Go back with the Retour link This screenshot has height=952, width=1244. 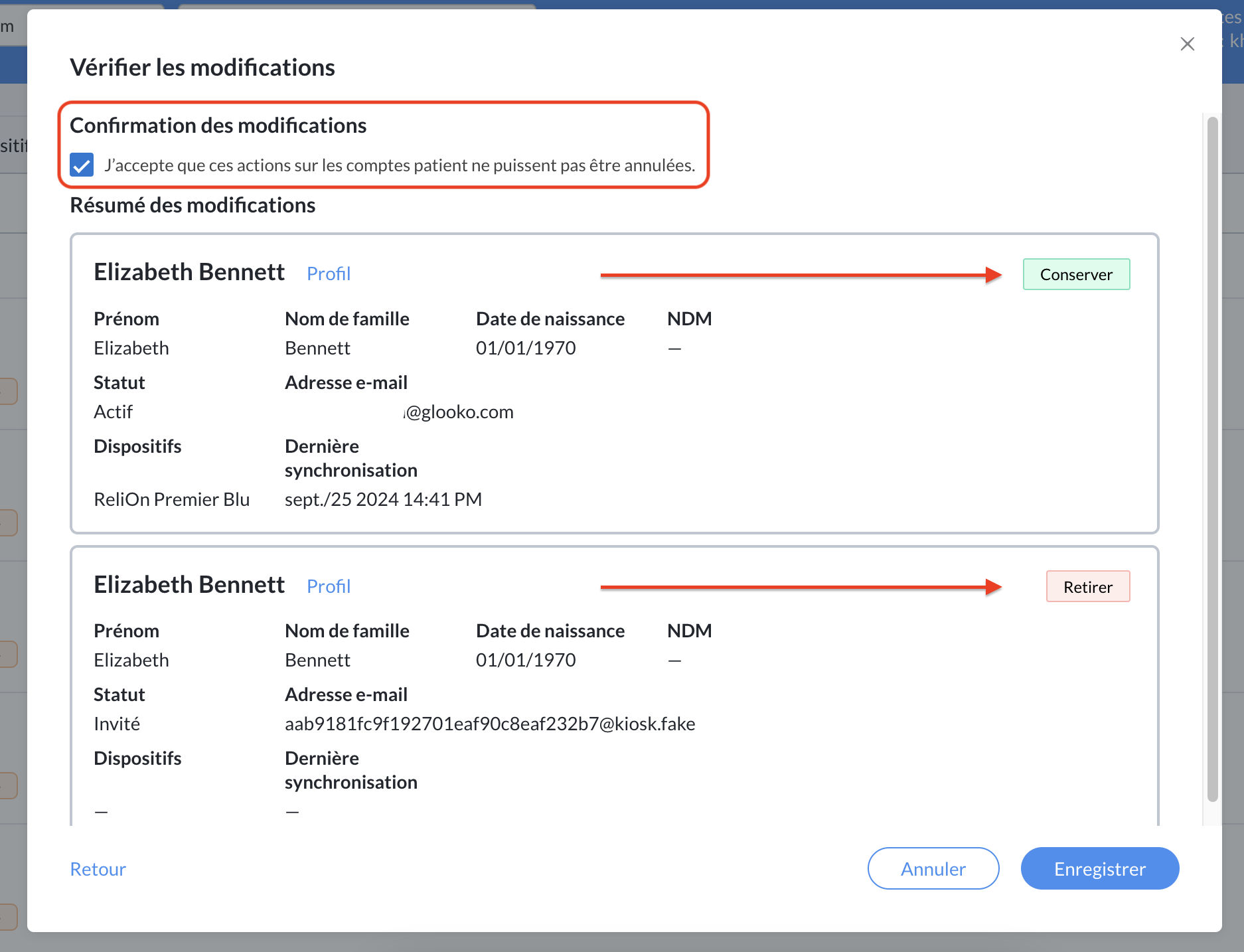point(98,869)
